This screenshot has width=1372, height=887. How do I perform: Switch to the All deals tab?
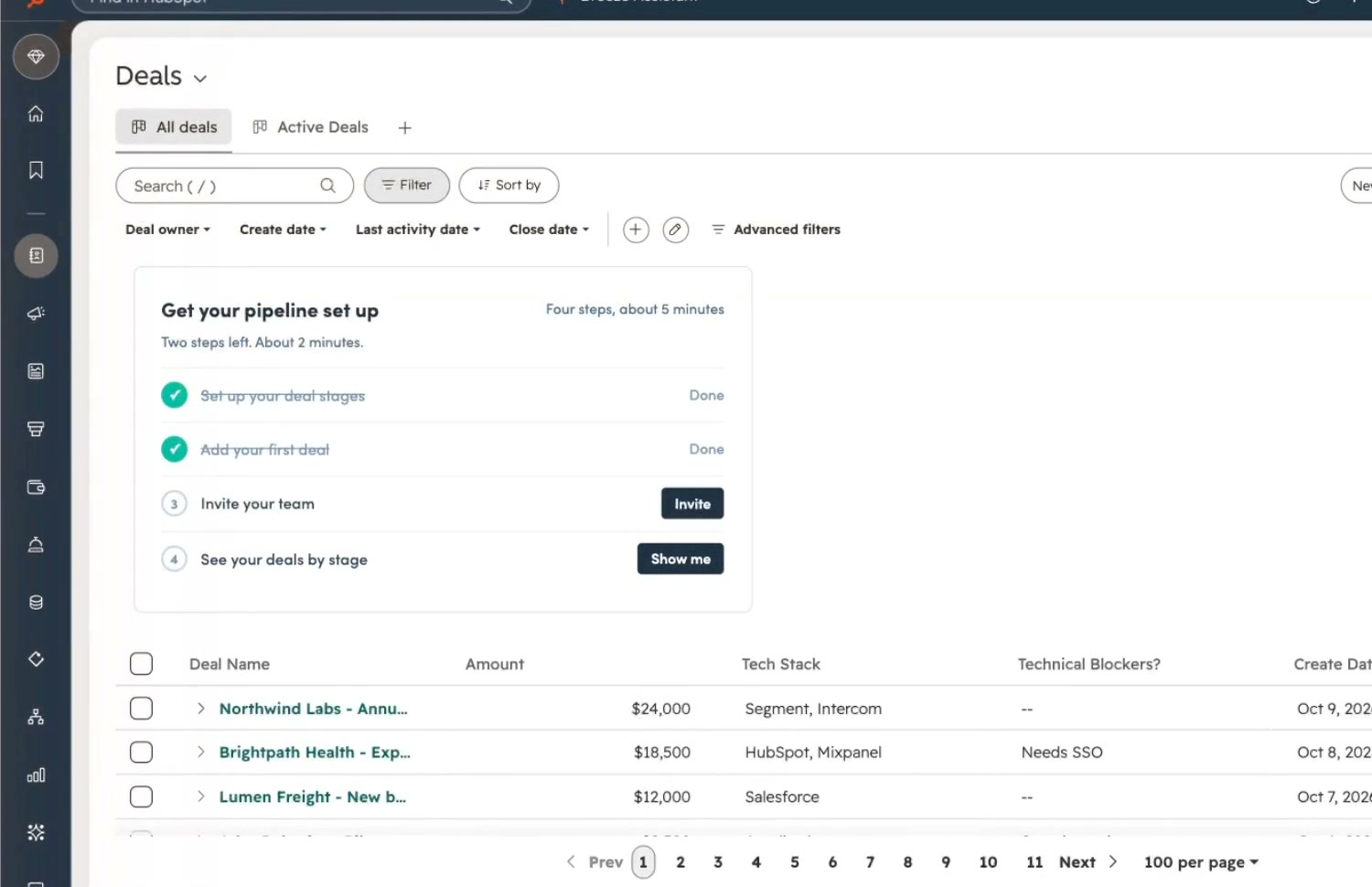(174, 127)
